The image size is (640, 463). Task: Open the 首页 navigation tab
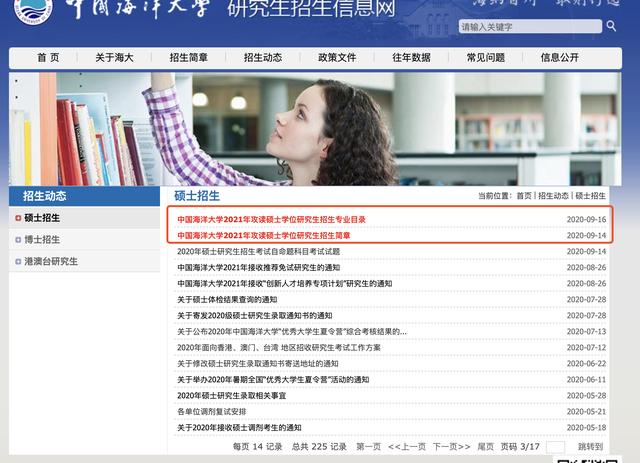(48, 58)
